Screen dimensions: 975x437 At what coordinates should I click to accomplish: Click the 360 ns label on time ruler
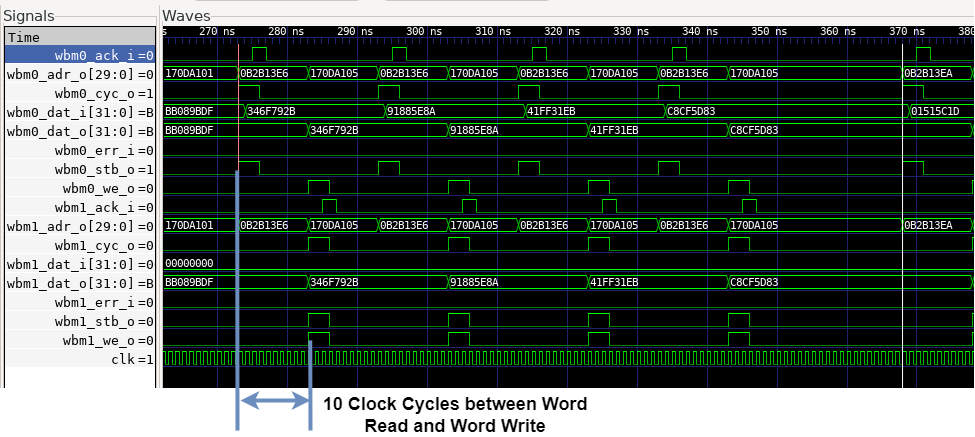click(x=838, y=31)
